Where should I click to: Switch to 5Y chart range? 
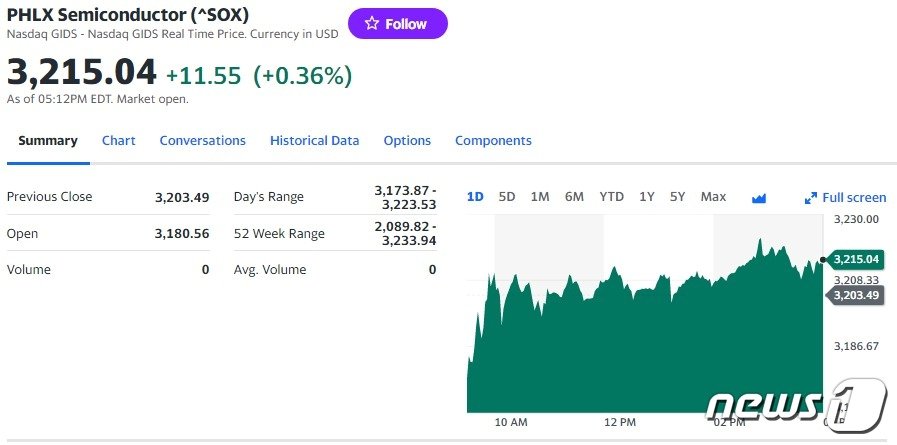pos(678,197)
